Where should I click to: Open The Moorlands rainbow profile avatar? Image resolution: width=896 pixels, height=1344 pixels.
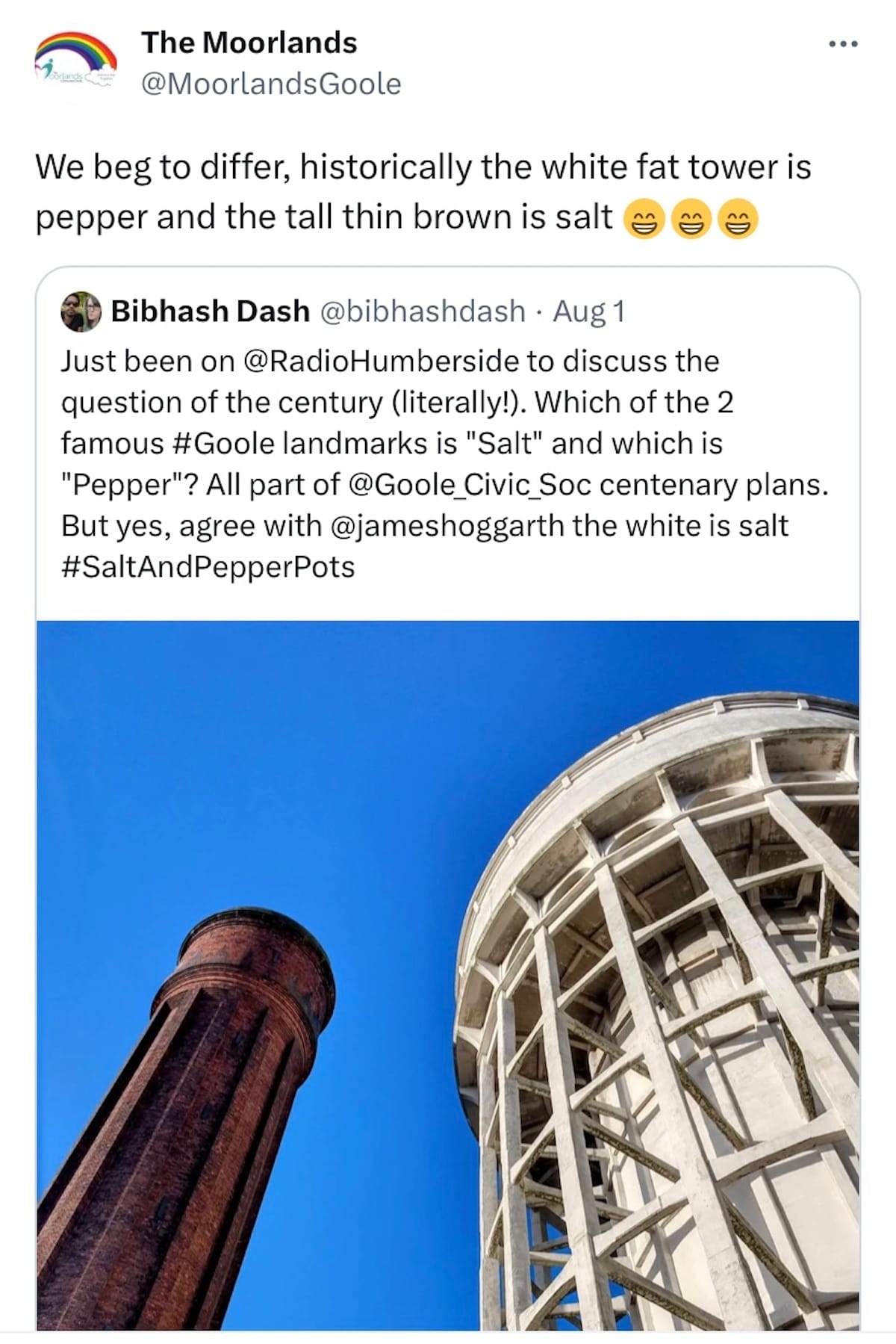pos(75,64)
